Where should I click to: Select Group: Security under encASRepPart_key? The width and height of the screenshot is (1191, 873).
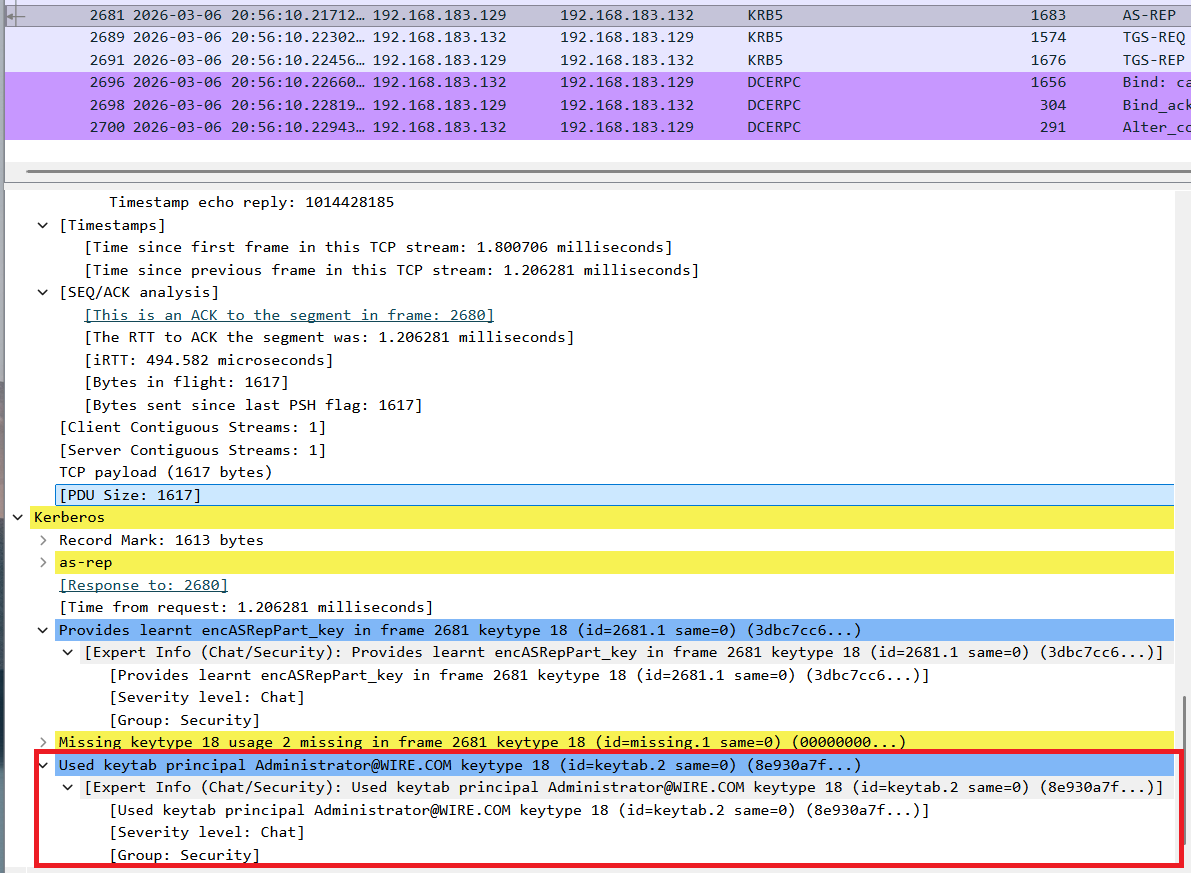click(185, 720)
